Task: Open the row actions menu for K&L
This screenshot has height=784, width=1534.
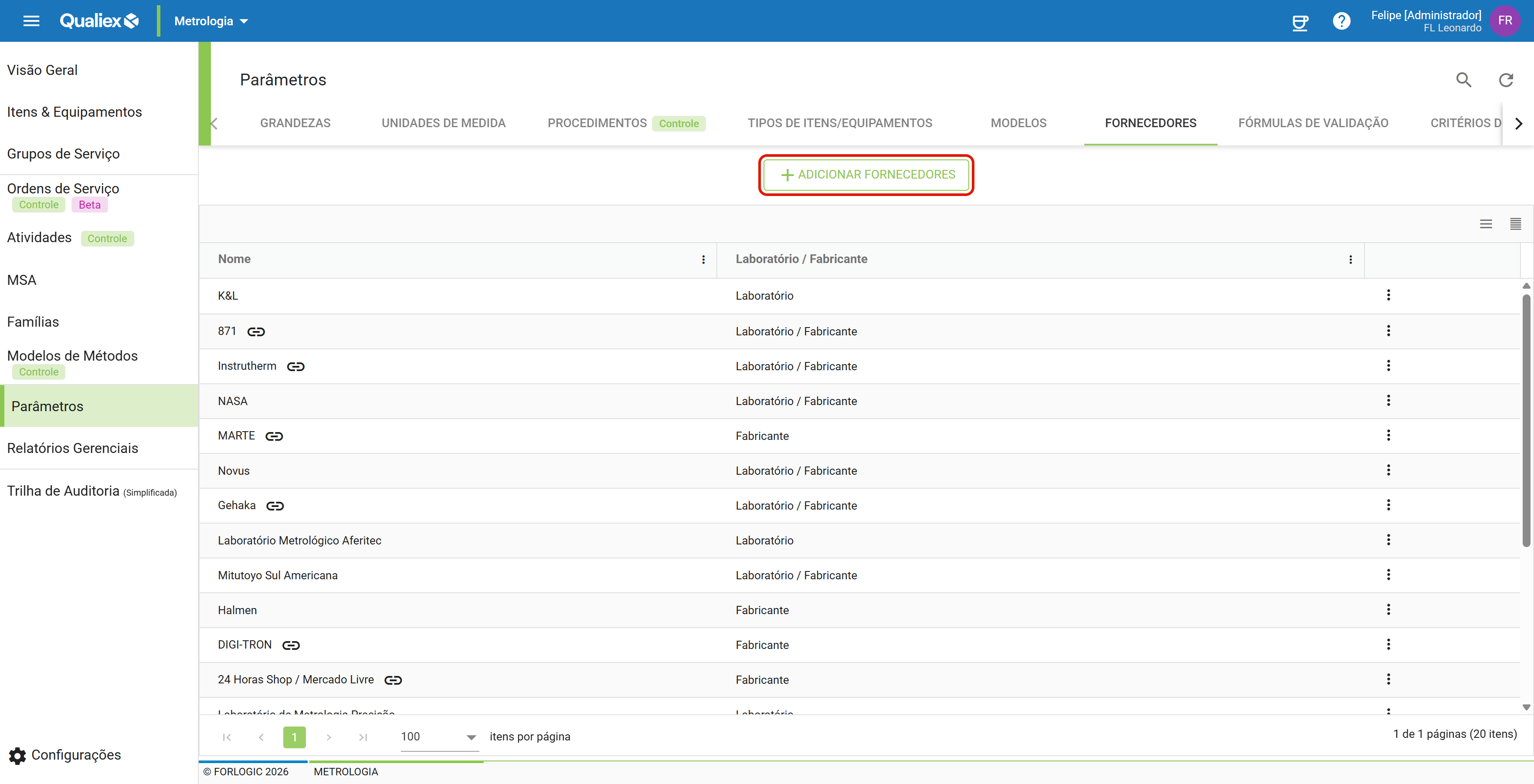Action: (1388, 295)
